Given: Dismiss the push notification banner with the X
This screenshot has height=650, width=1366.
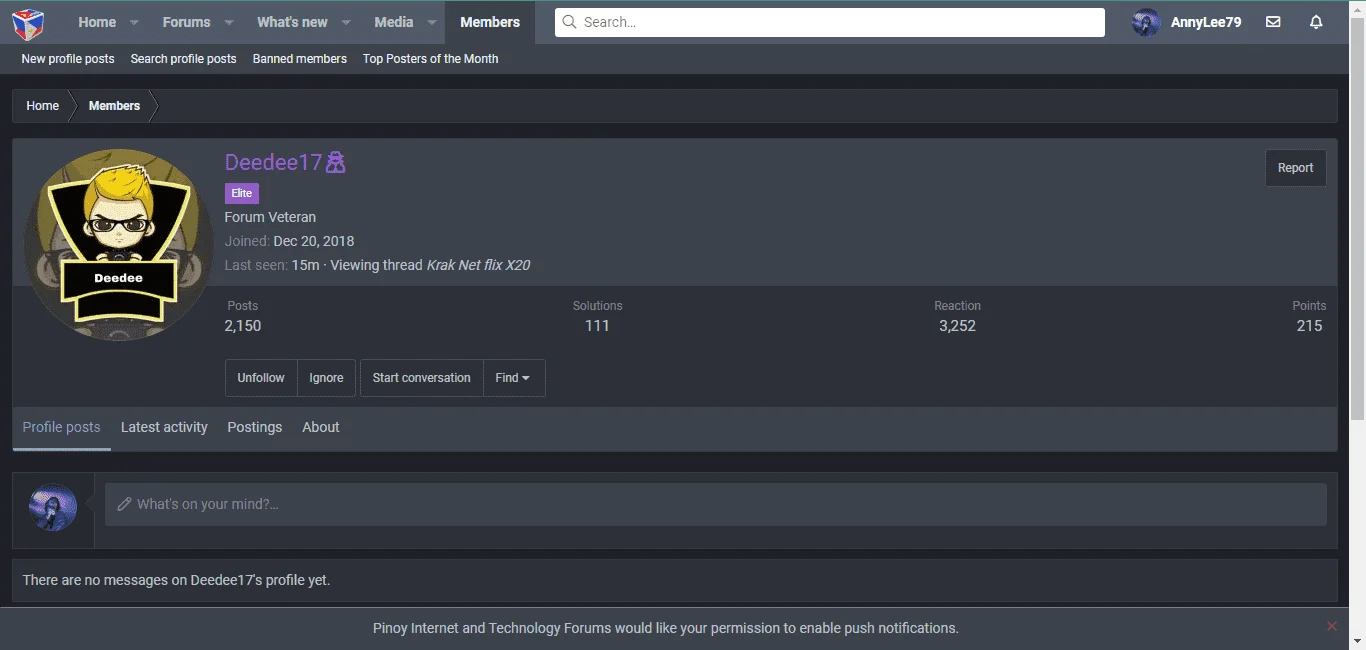Looking at the screenshot, I should point(1331,626).
